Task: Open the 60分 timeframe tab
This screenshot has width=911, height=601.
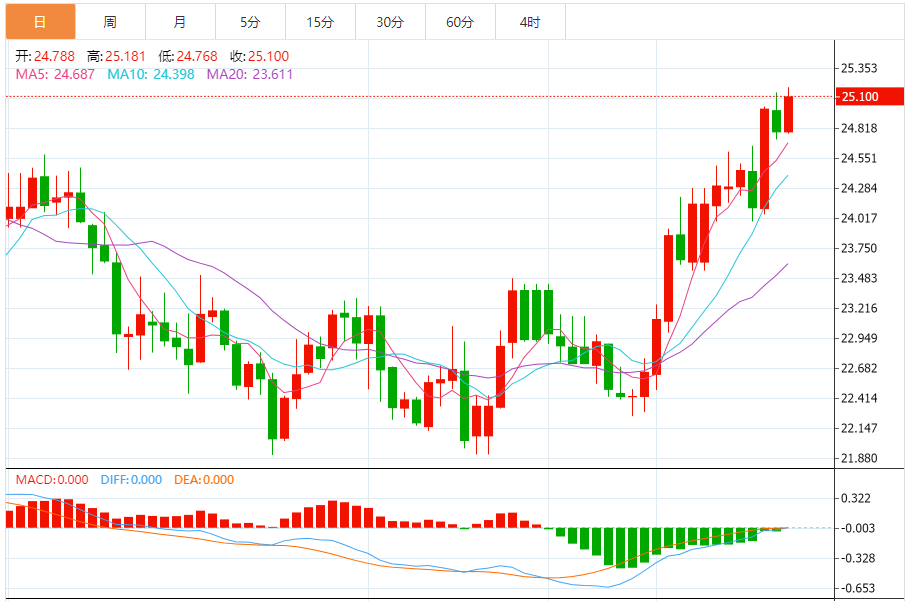Action: pos(460,22)
